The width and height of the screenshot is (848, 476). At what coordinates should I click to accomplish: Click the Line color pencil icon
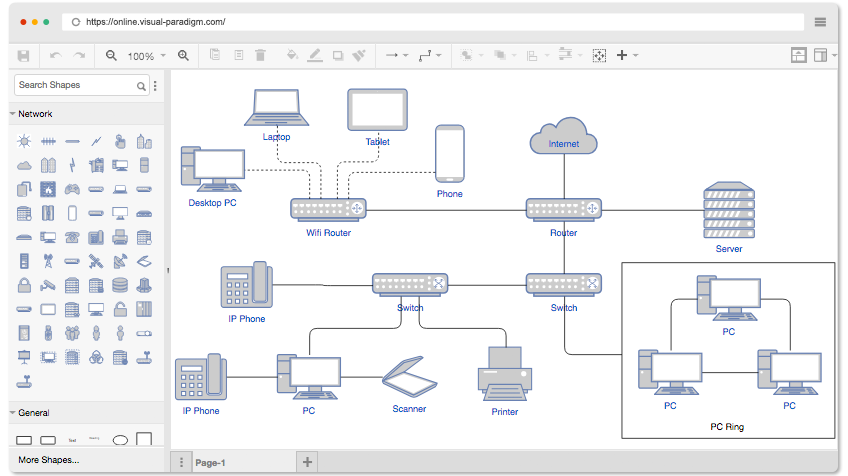pos(315,55)
